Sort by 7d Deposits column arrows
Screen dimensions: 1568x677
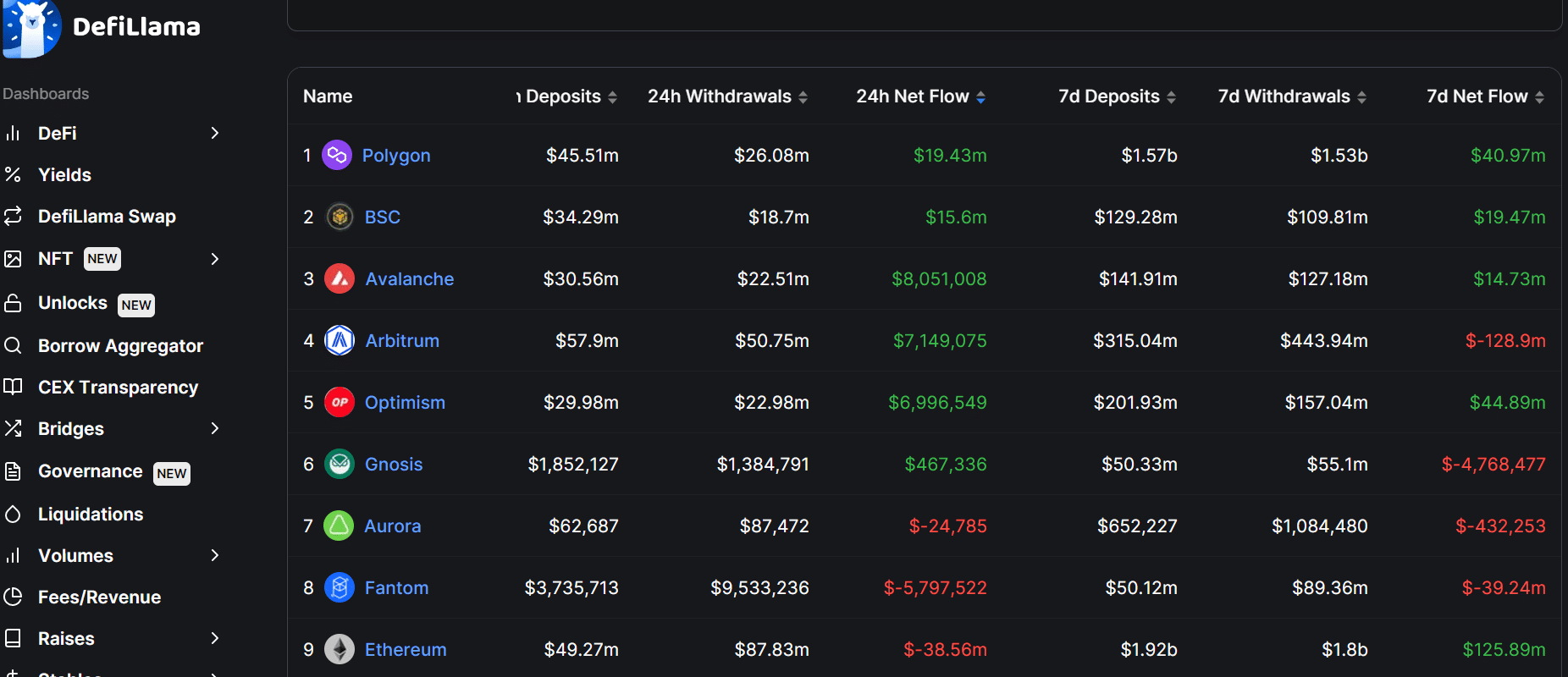(x=1171, y=97)
